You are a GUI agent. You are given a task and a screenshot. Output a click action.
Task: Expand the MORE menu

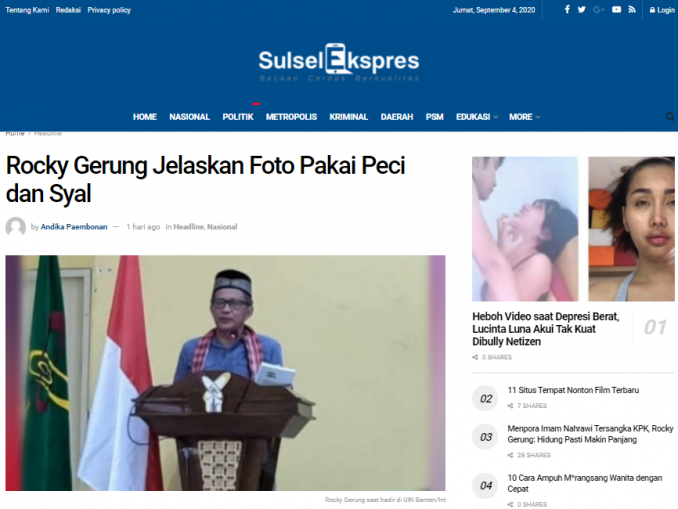point(524,117)
